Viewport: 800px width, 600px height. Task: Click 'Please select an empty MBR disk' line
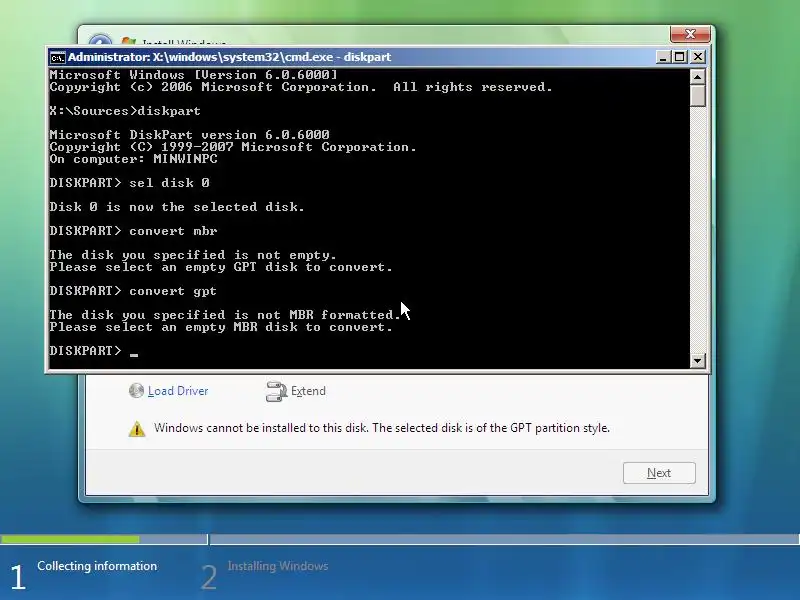(x=221, y=327)
